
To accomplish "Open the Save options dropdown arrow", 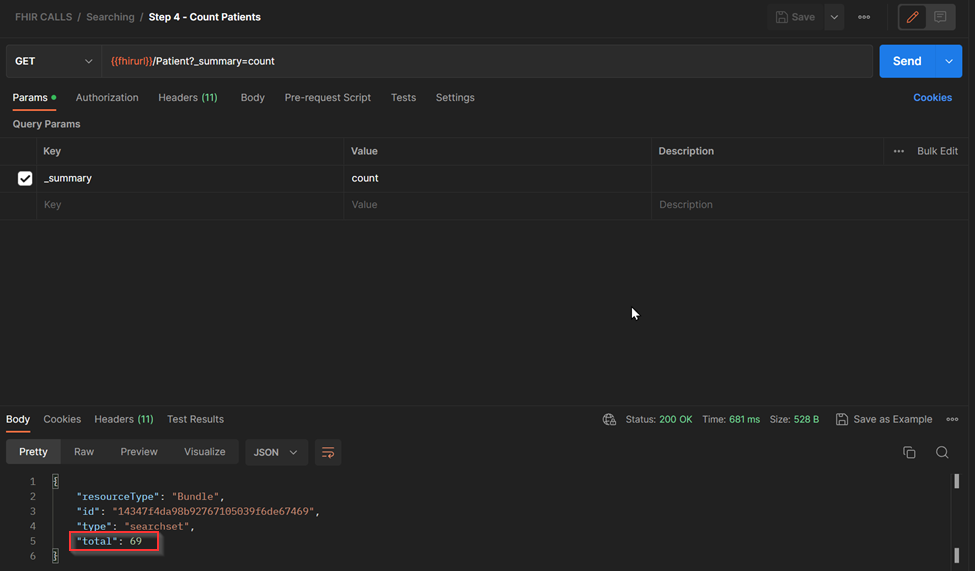I will point(834,17).
